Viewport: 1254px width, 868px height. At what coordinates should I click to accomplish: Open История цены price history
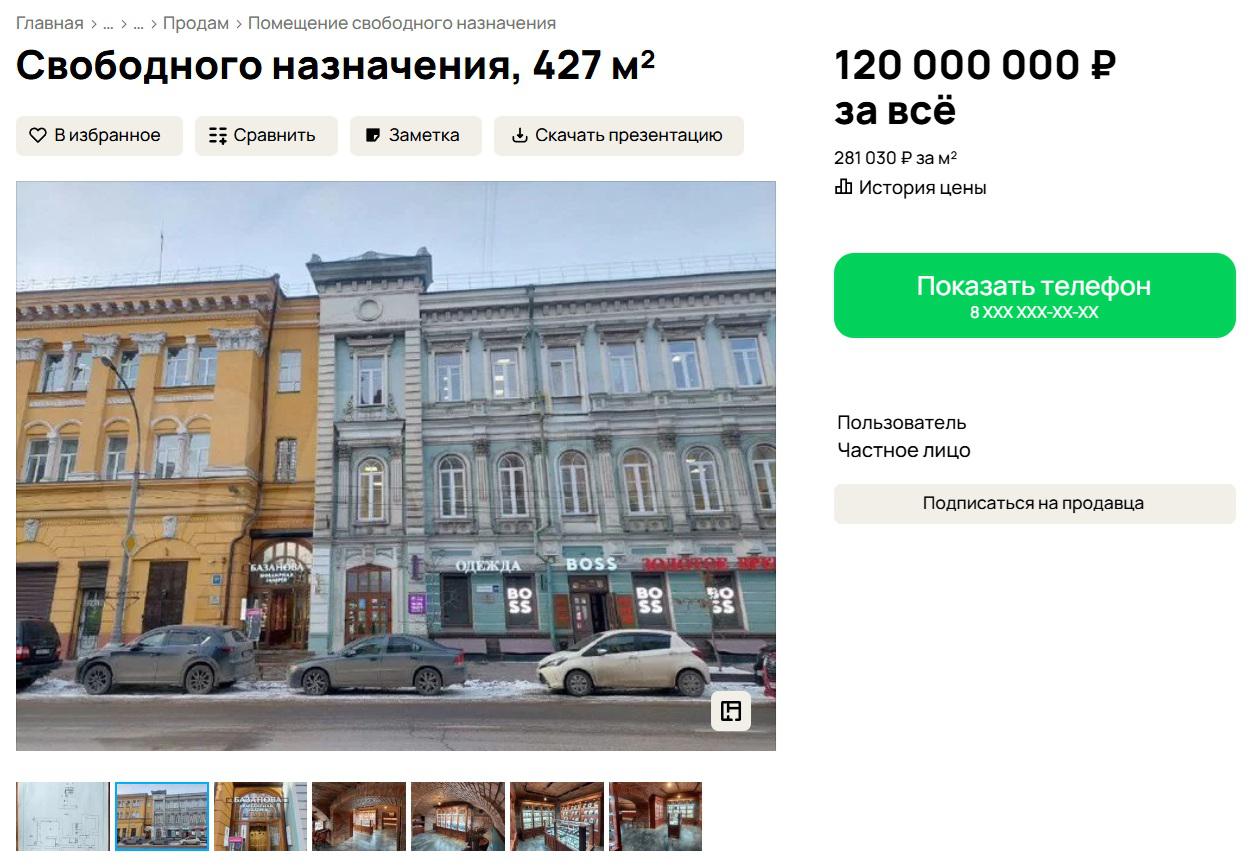(x=922, y=187)
